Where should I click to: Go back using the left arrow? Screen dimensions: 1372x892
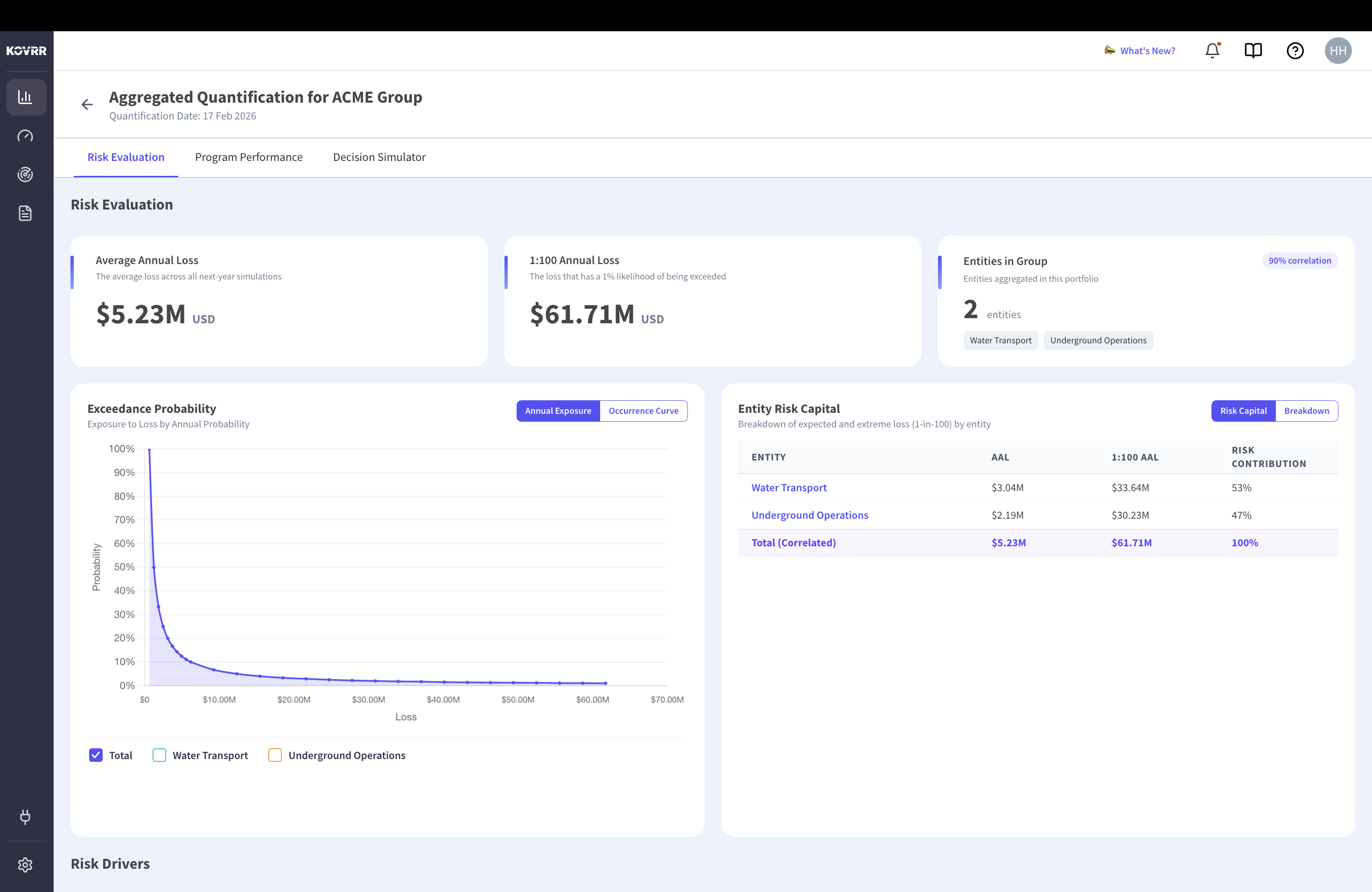87,105
